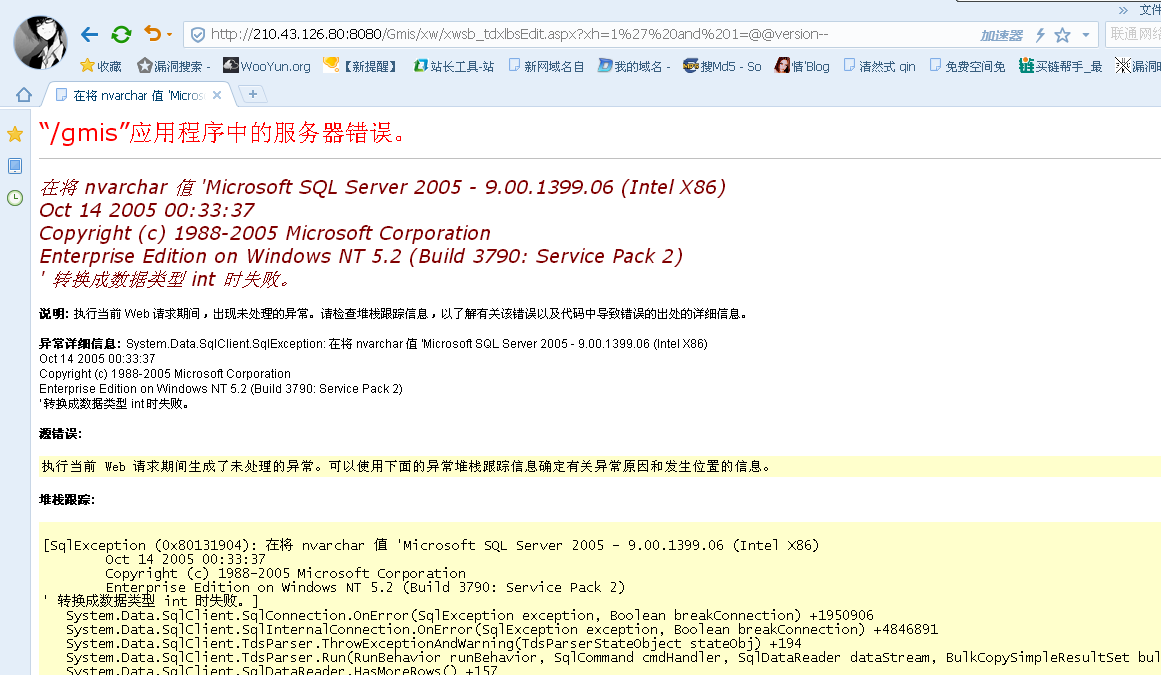This screenshot has height=675, width=1161.
Task: Toggle the lightning speed mode icon
Action: 1040,35
